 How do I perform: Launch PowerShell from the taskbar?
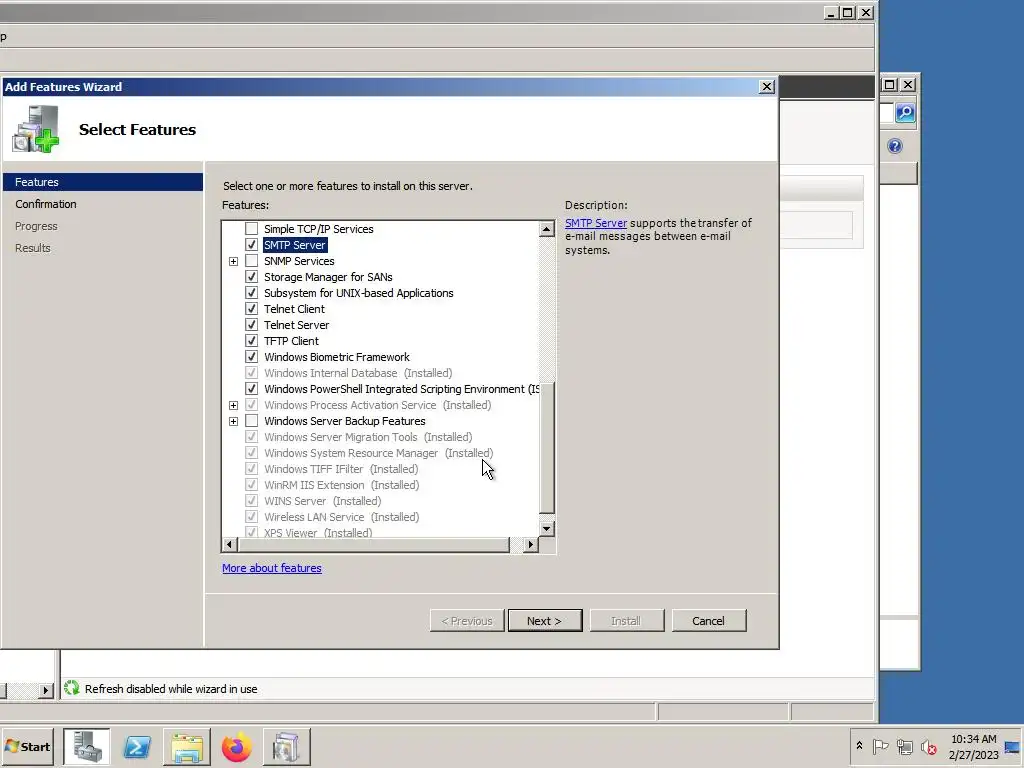pyautogui.click(x=137, y=746)
